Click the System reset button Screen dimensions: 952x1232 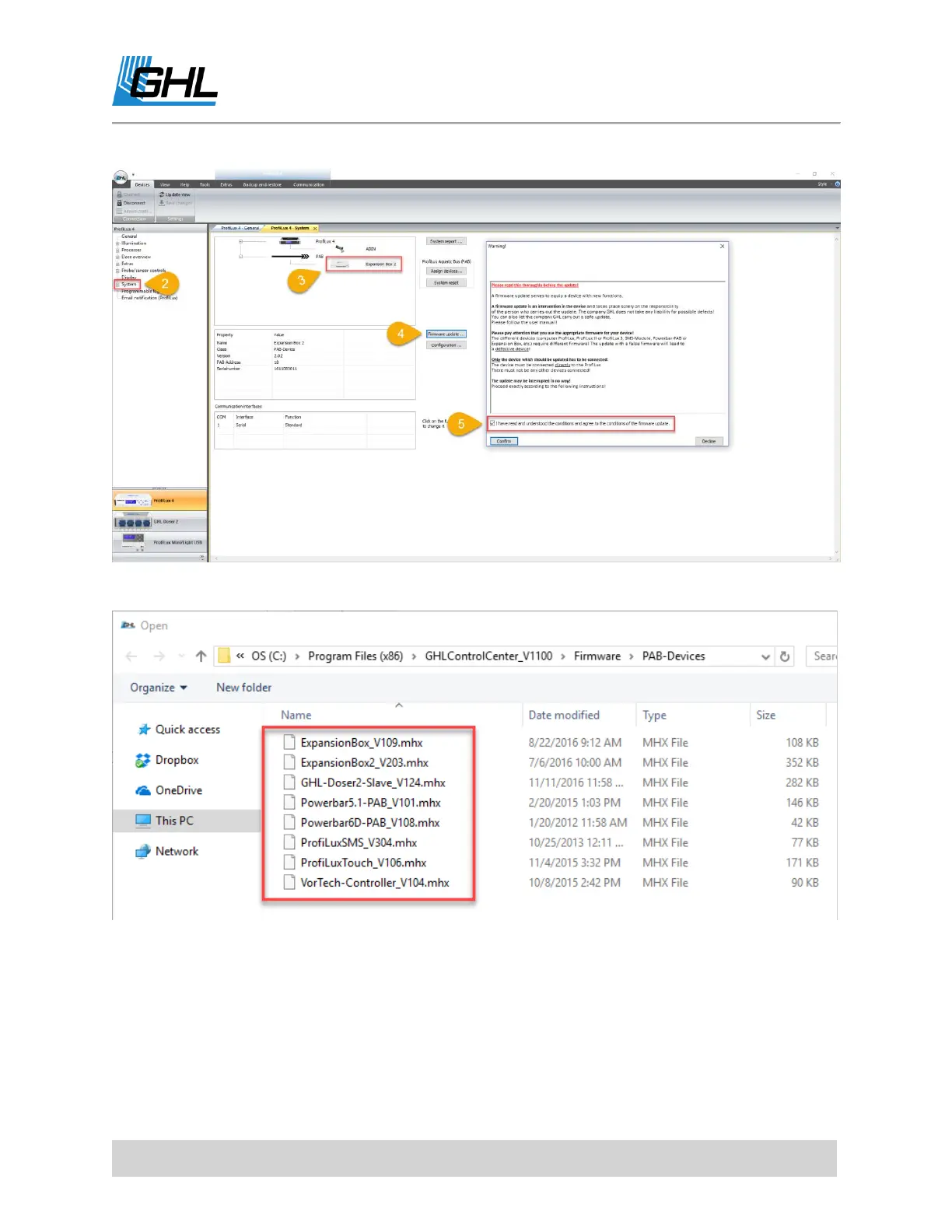click(446, 283)
